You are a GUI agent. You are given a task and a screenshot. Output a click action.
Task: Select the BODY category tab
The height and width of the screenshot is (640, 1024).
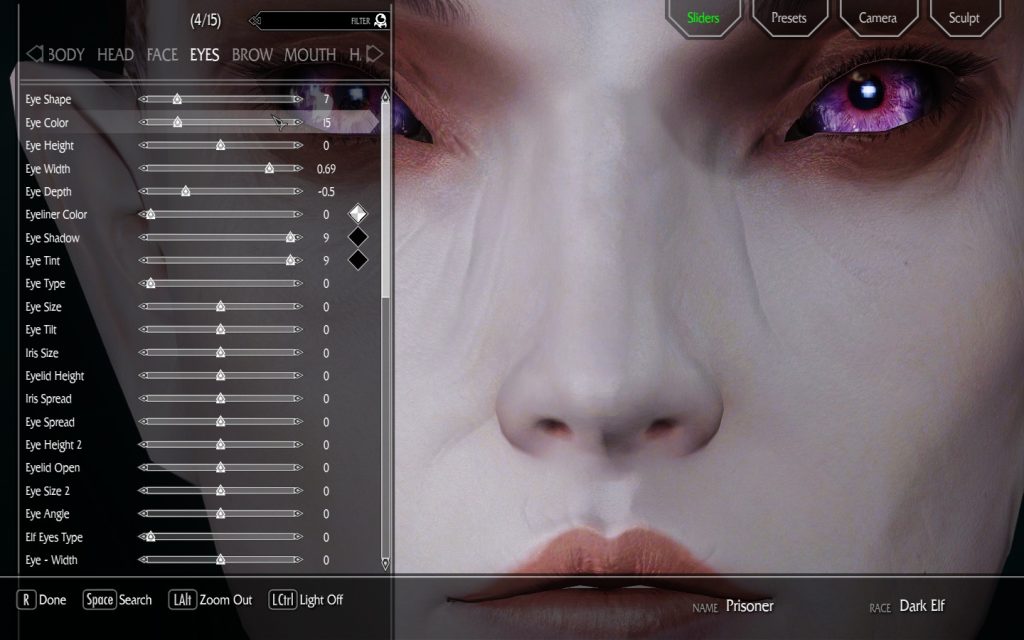[66, 55]
